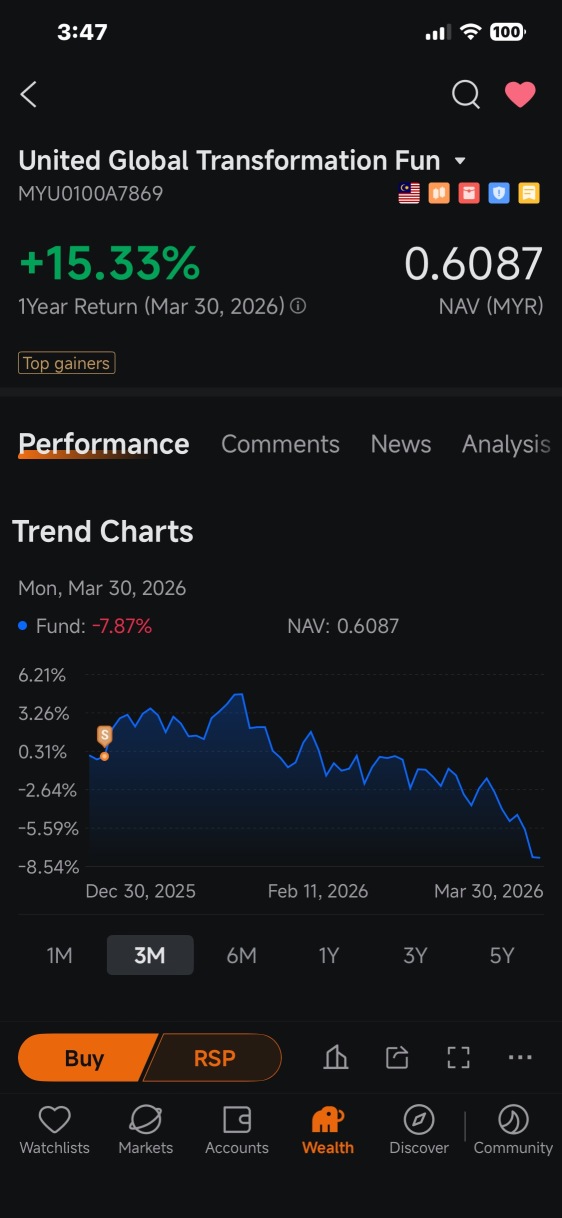The width and height of the screenshot is (562, 1218).
Task: Select the 3M time range
Action: tap(150, 955)
